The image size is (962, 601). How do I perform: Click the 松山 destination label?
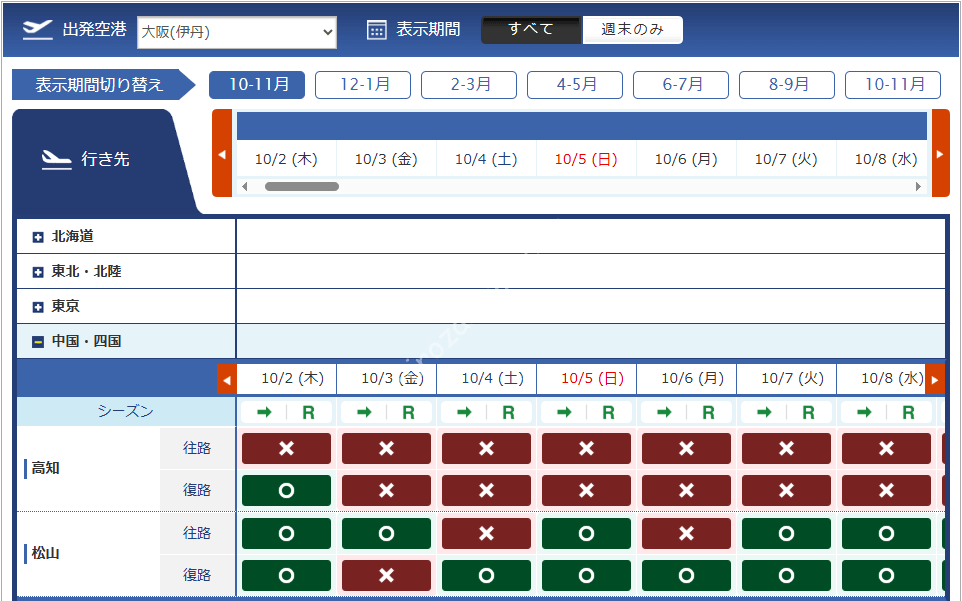point(45,553)
